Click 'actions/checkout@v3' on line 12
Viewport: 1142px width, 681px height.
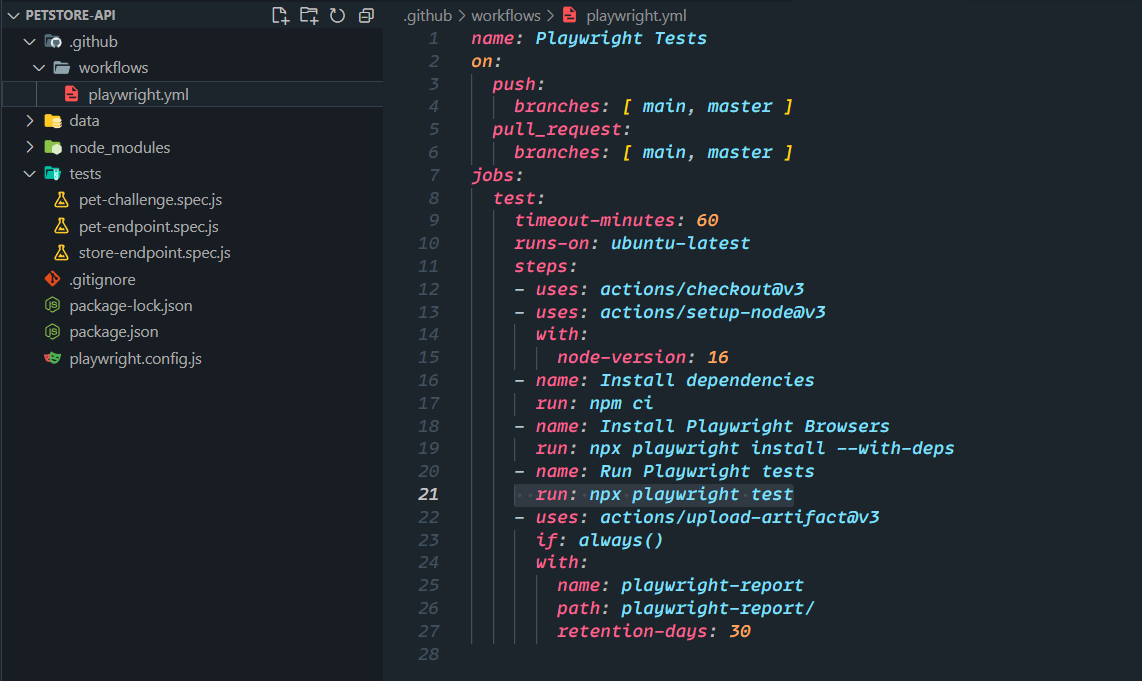701,289
